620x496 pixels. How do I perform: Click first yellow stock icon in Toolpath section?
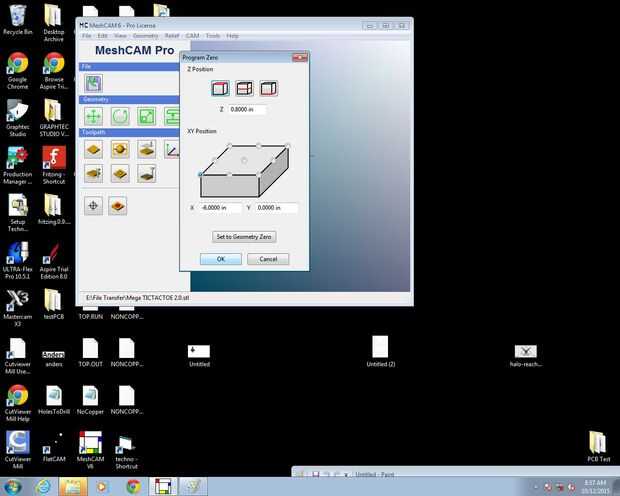(x=94, y=150)
